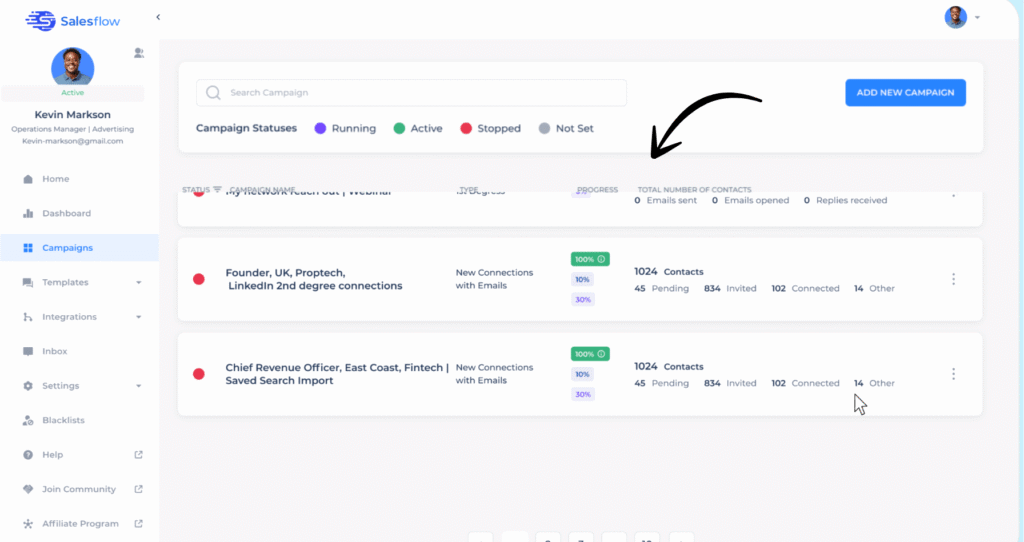The width and height of the screenshot is (1024, 542).
Task: Click the switch account icon beside profile photo
Action: click(x=139, y=53)
